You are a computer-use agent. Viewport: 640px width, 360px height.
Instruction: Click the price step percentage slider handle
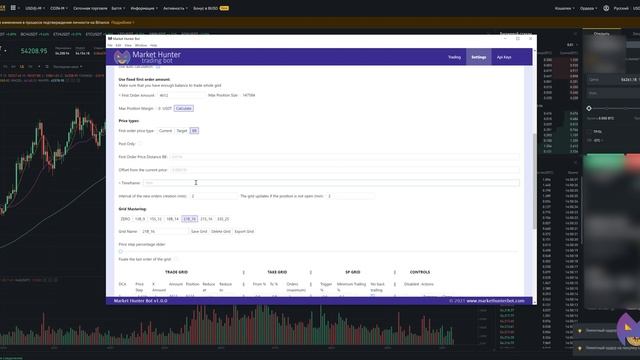pyautogui.click(x=120, y=251)
